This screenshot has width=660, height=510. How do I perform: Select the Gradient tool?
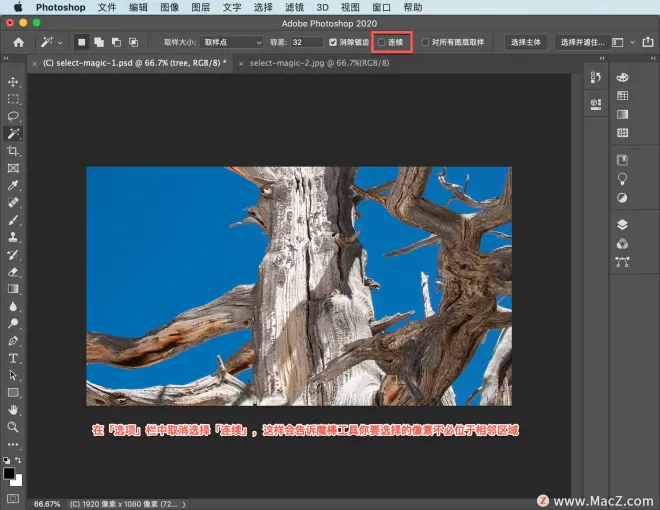coord(13,289)
